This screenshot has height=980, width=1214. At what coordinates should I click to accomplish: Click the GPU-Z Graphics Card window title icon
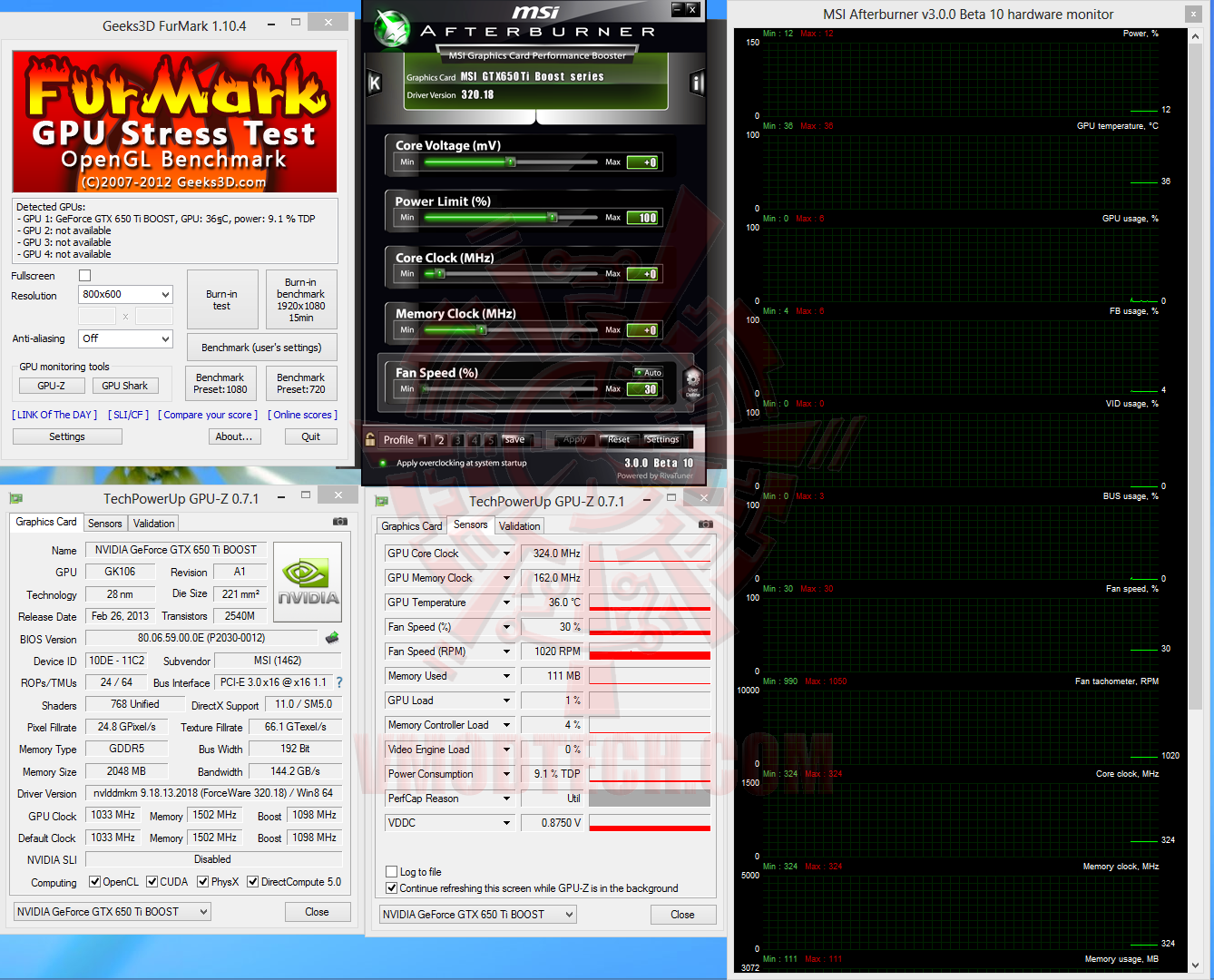coord(15,498)
